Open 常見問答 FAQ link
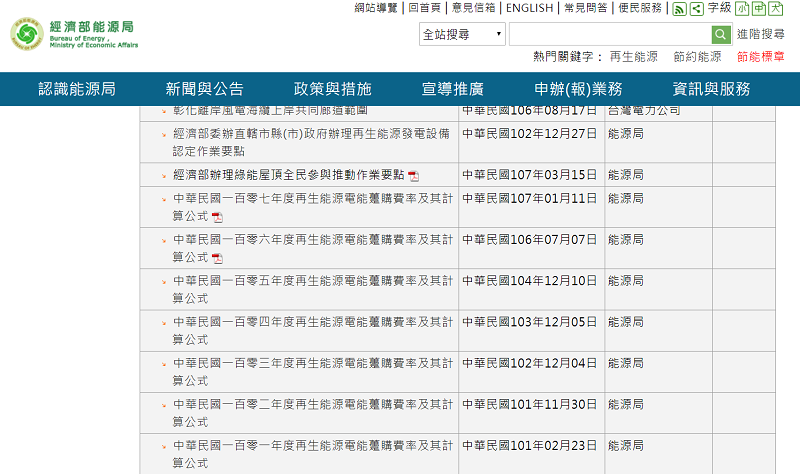 [x=586, y=8]
